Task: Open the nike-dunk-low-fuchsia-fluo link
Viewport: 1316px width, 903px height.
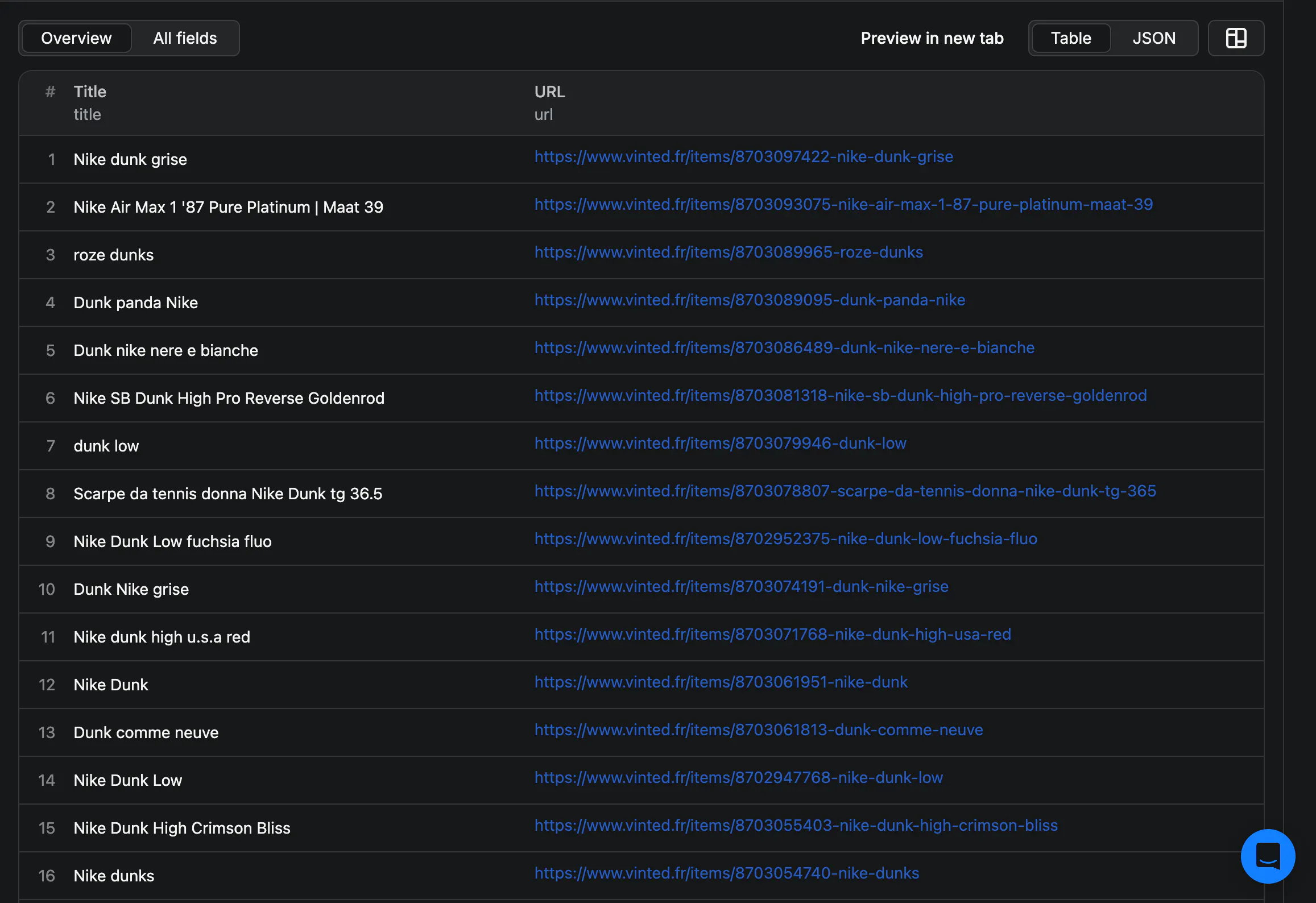Action: (785, 539)
